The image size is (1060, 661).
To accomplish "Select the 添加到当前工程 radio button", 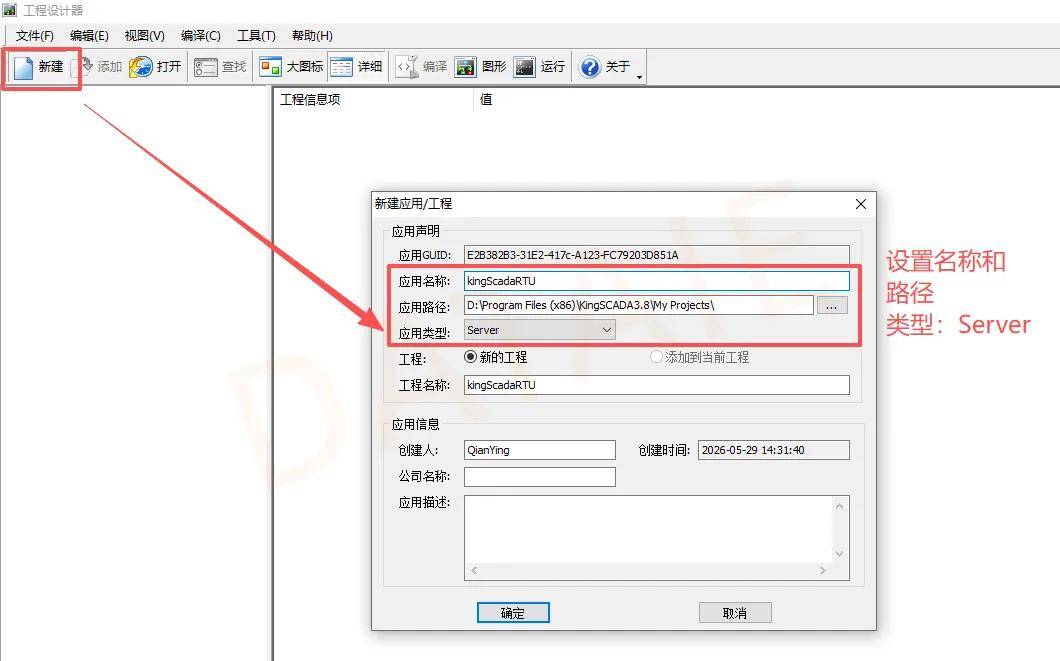I will coord(656,357).
